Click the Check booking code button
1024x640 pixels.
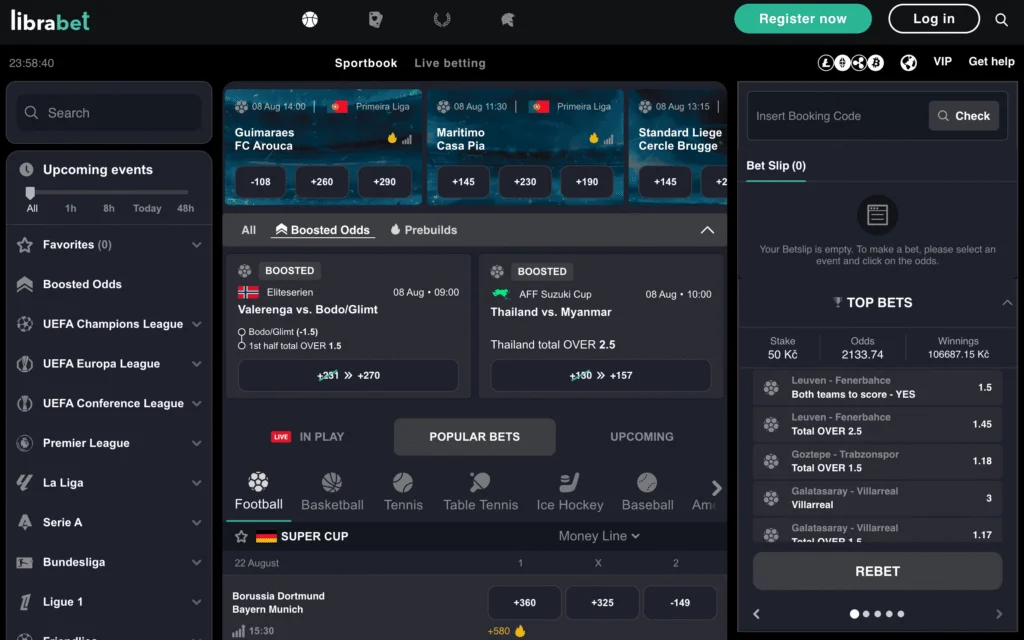point(964,116)
